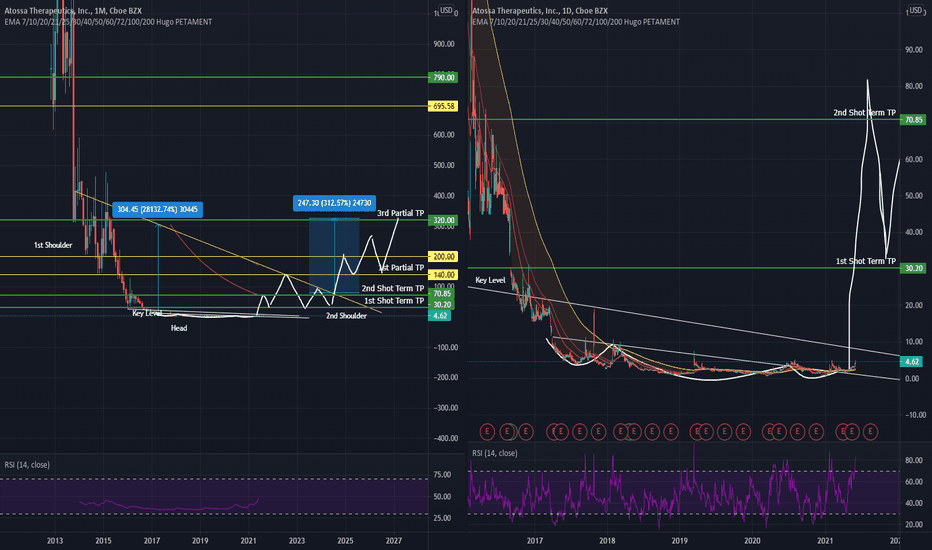Select '2nd Shot Term TP' text on the monthly chart
Viewport: 932px width, 550px height.
pyautogui.click(x=393, y=288)
